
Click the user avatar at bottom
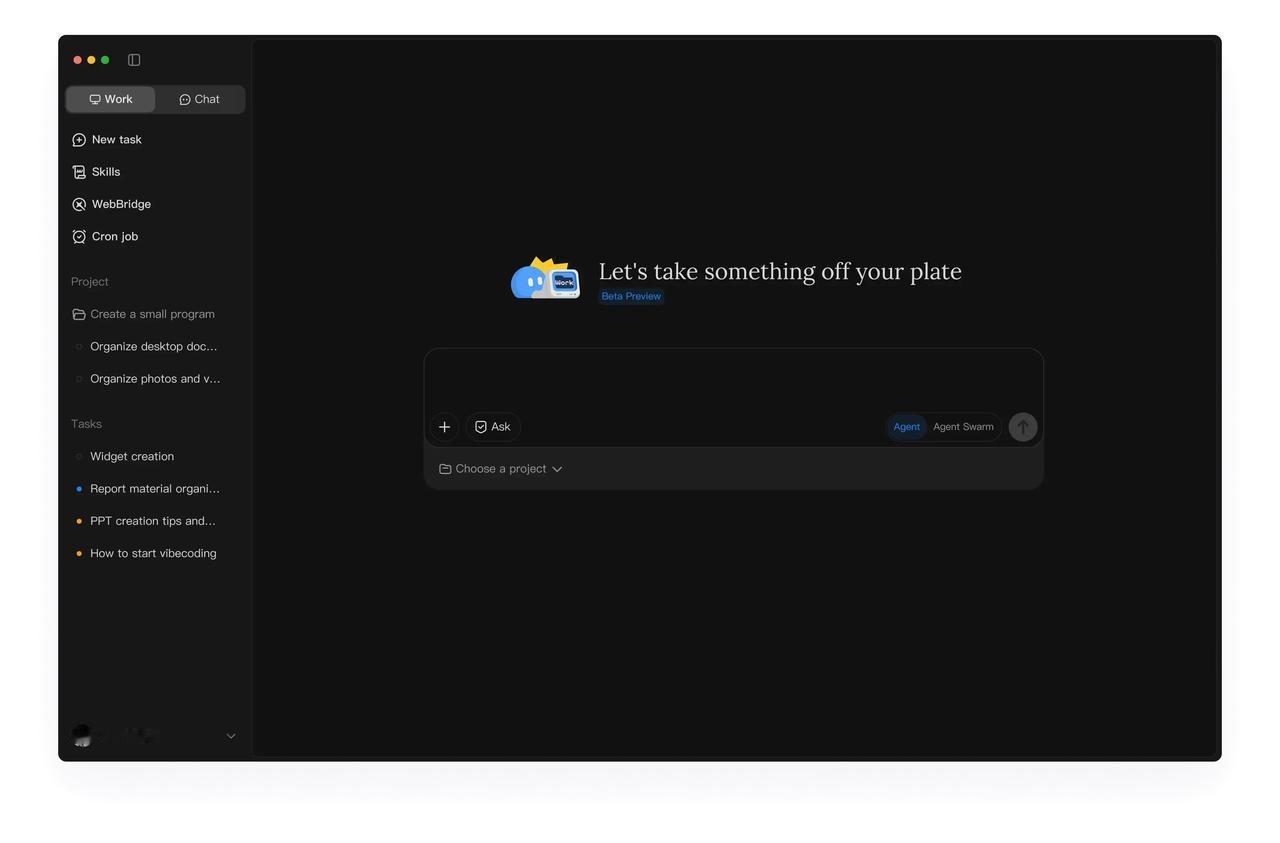pos(82,736)
